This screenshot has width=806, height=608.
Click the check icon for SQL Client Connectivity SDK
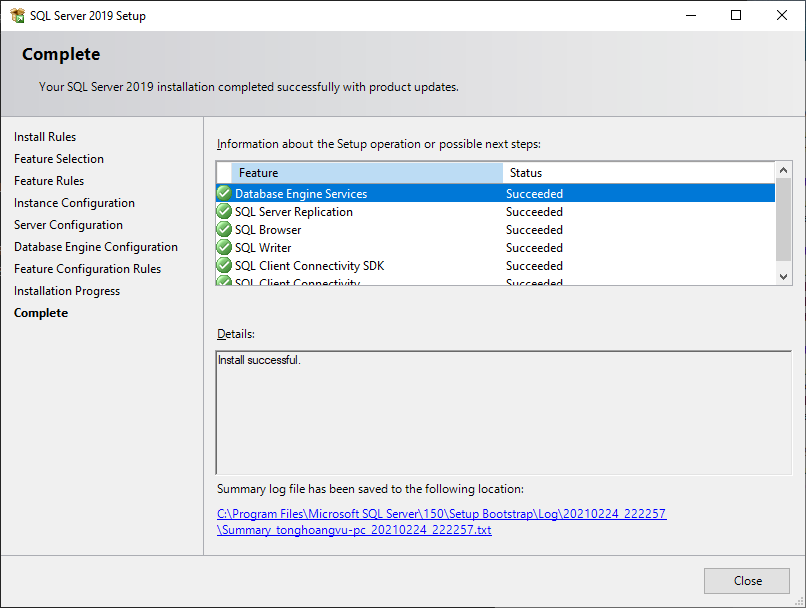(x=223, y=265)
